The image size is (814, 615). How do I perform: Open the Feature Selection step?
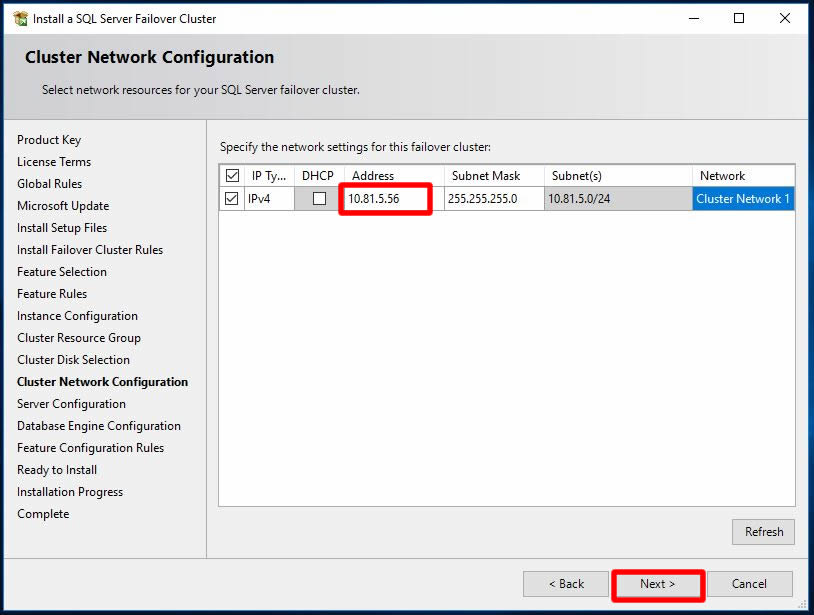point(62,272)
